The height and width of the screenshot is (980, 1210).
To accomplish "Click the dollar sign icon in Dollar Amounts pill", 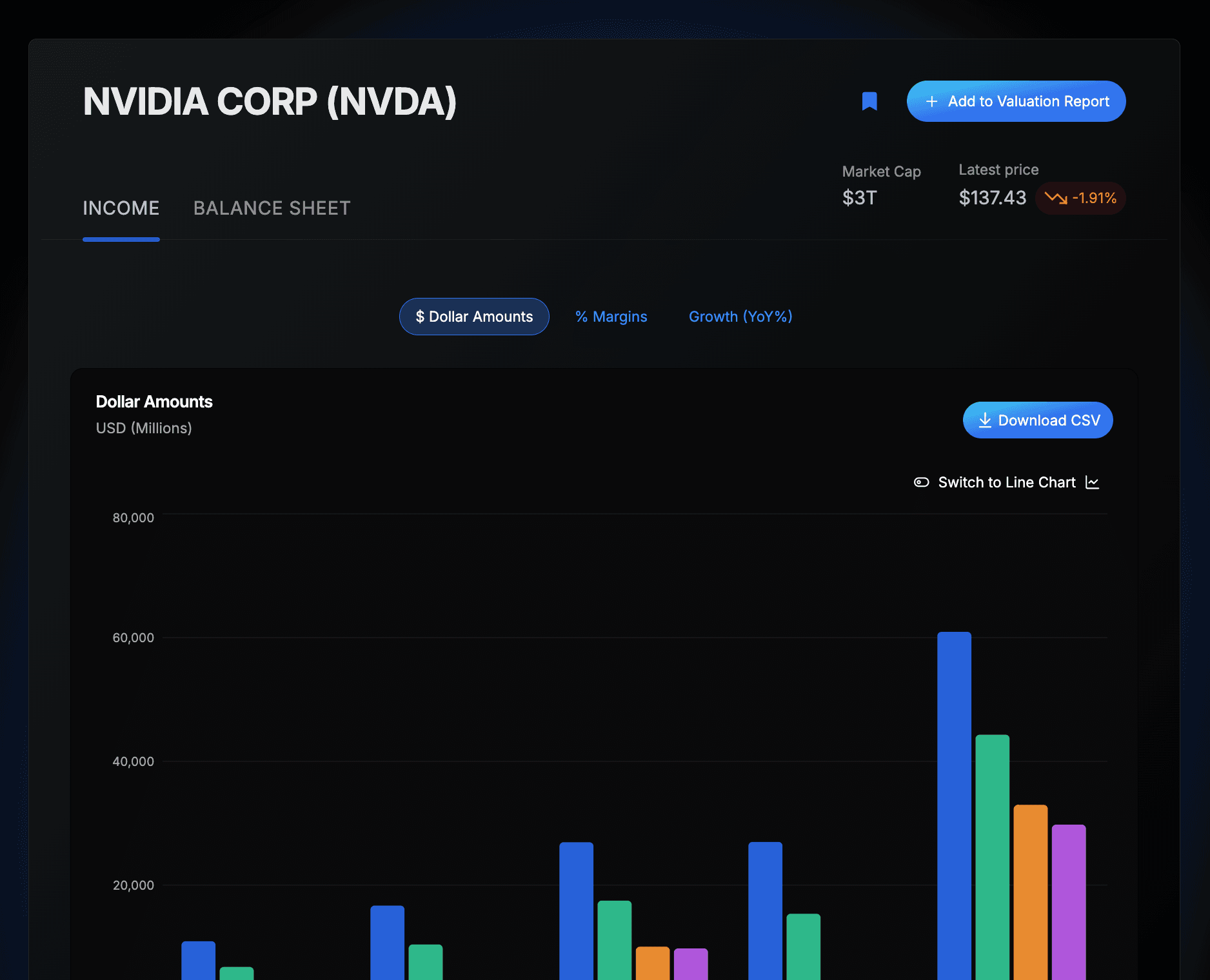I will point(420,317).
